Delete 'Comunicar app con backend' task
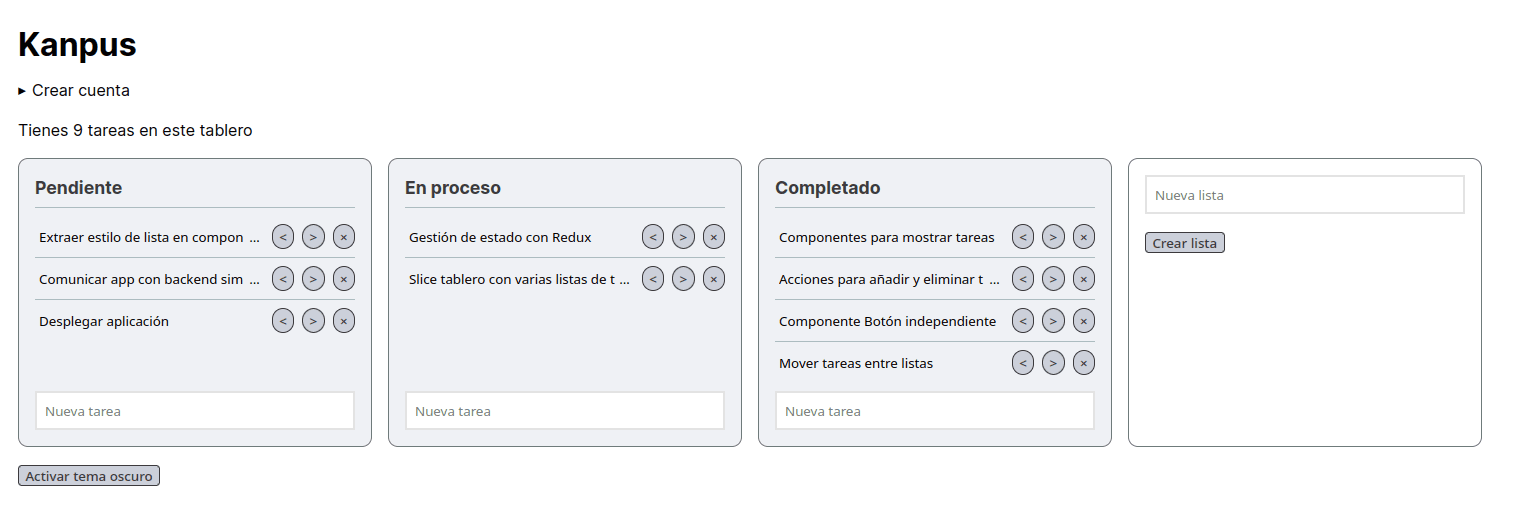1524x519 pixels. pyautogui.click(x=344, y=279)
